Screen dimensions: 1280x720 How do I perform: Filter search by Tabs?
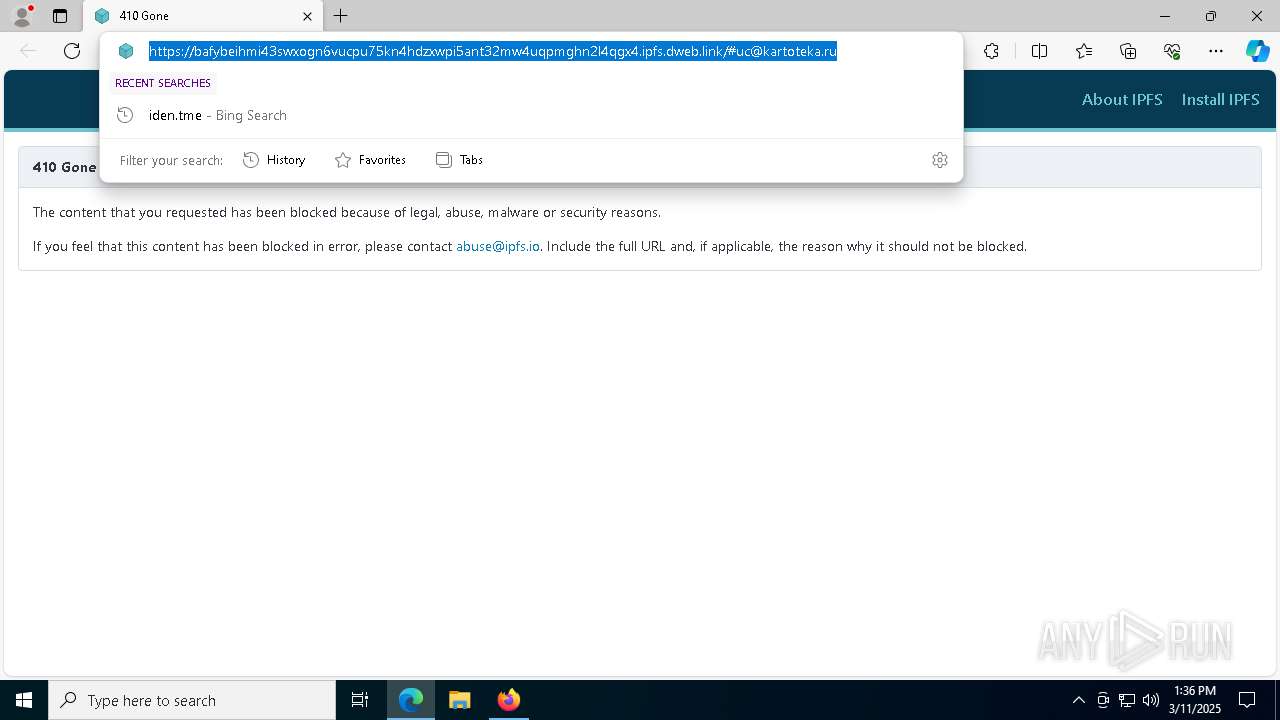[459, 160]
